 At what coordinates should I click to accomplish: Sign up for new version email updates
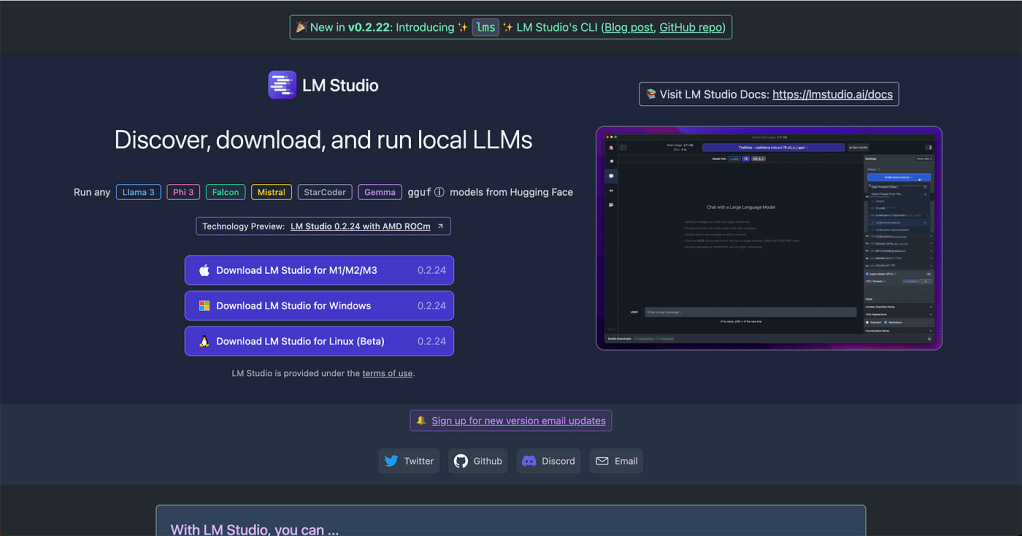coord(518,421)
